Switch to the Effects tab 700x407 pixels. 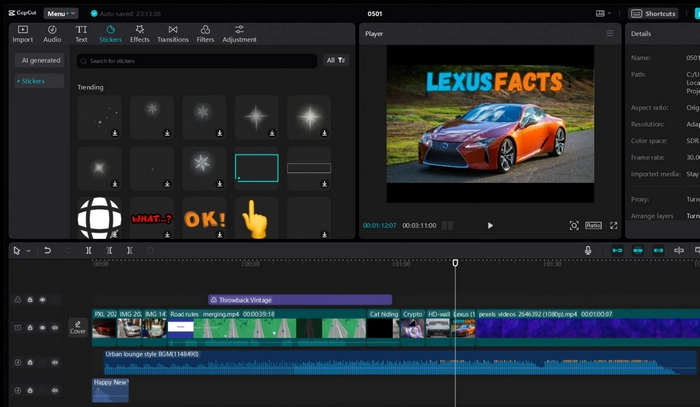[x=140, y=34]
